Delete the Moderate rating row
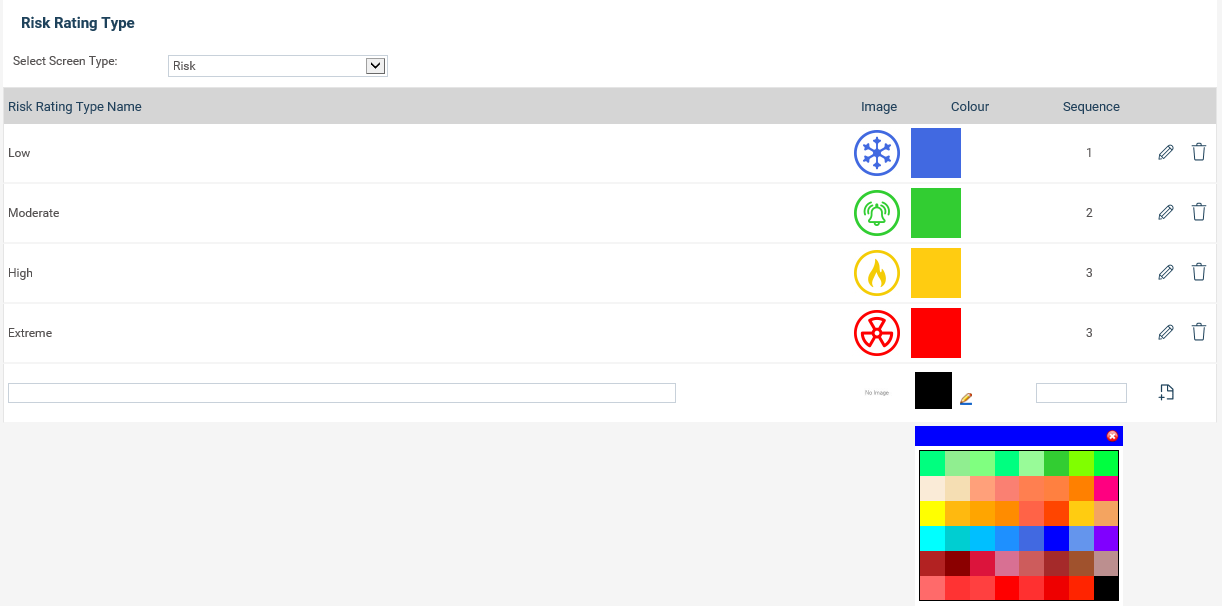The width and height of the screenshot is (1222, 606). [1199, 212]
